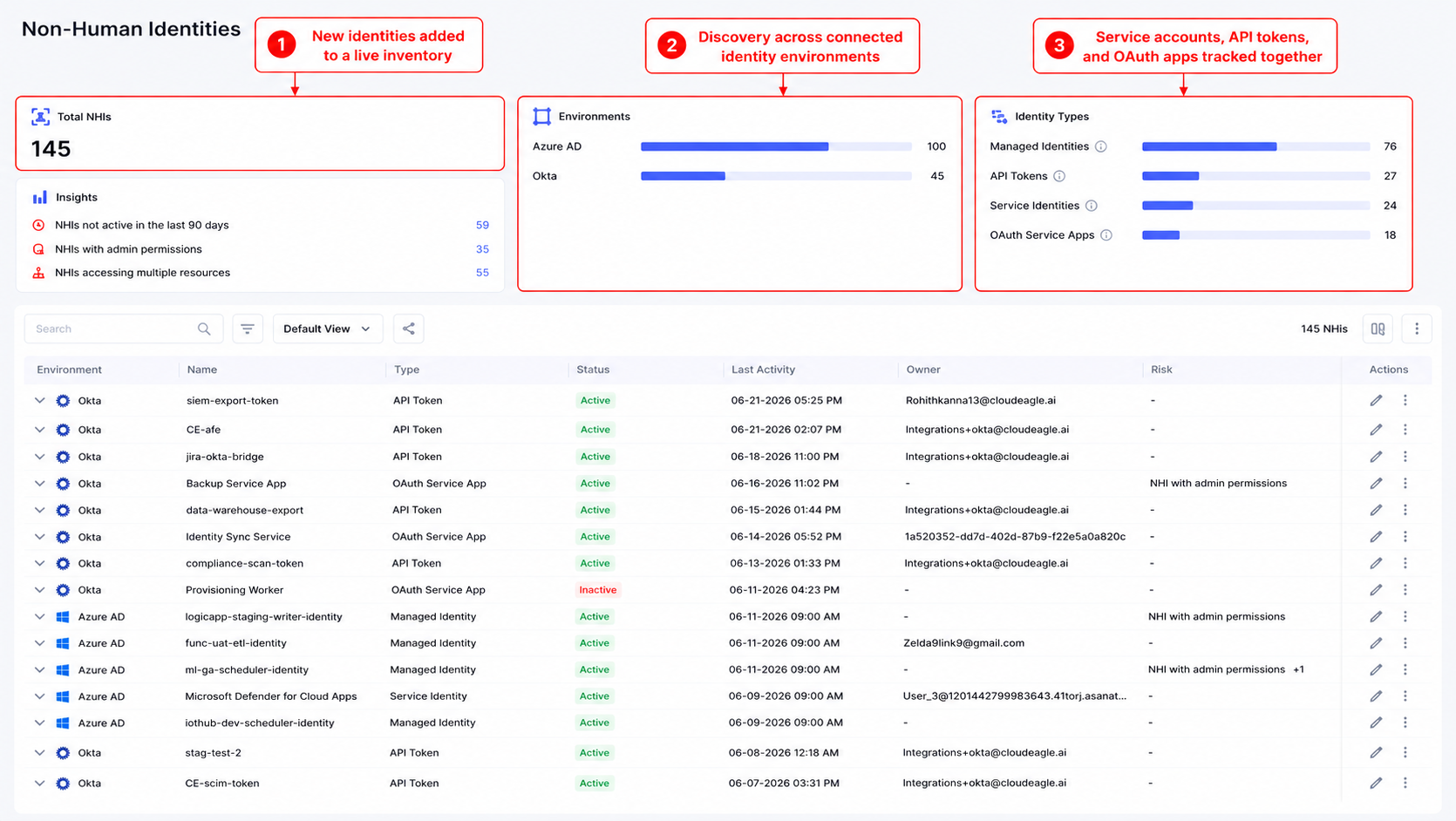Image resolution: width=1456 pixels, height=821 pixels.
Task: Click NHIs not active in last 90 days
Action: pos(142,225)
